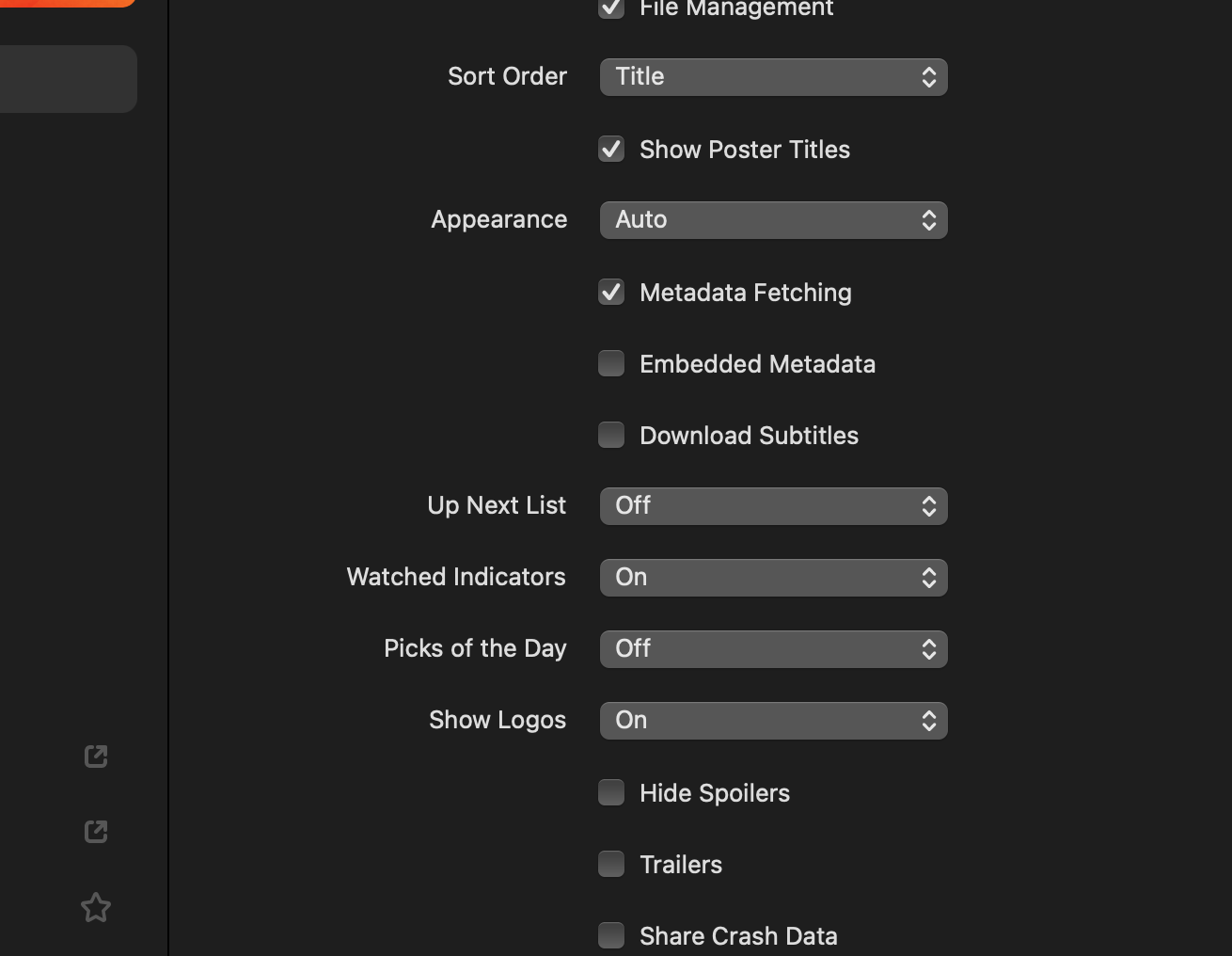This screenshot has width=1232, height=956.
Task: Change the Watched Indicators dropdown
Action: 773,578
